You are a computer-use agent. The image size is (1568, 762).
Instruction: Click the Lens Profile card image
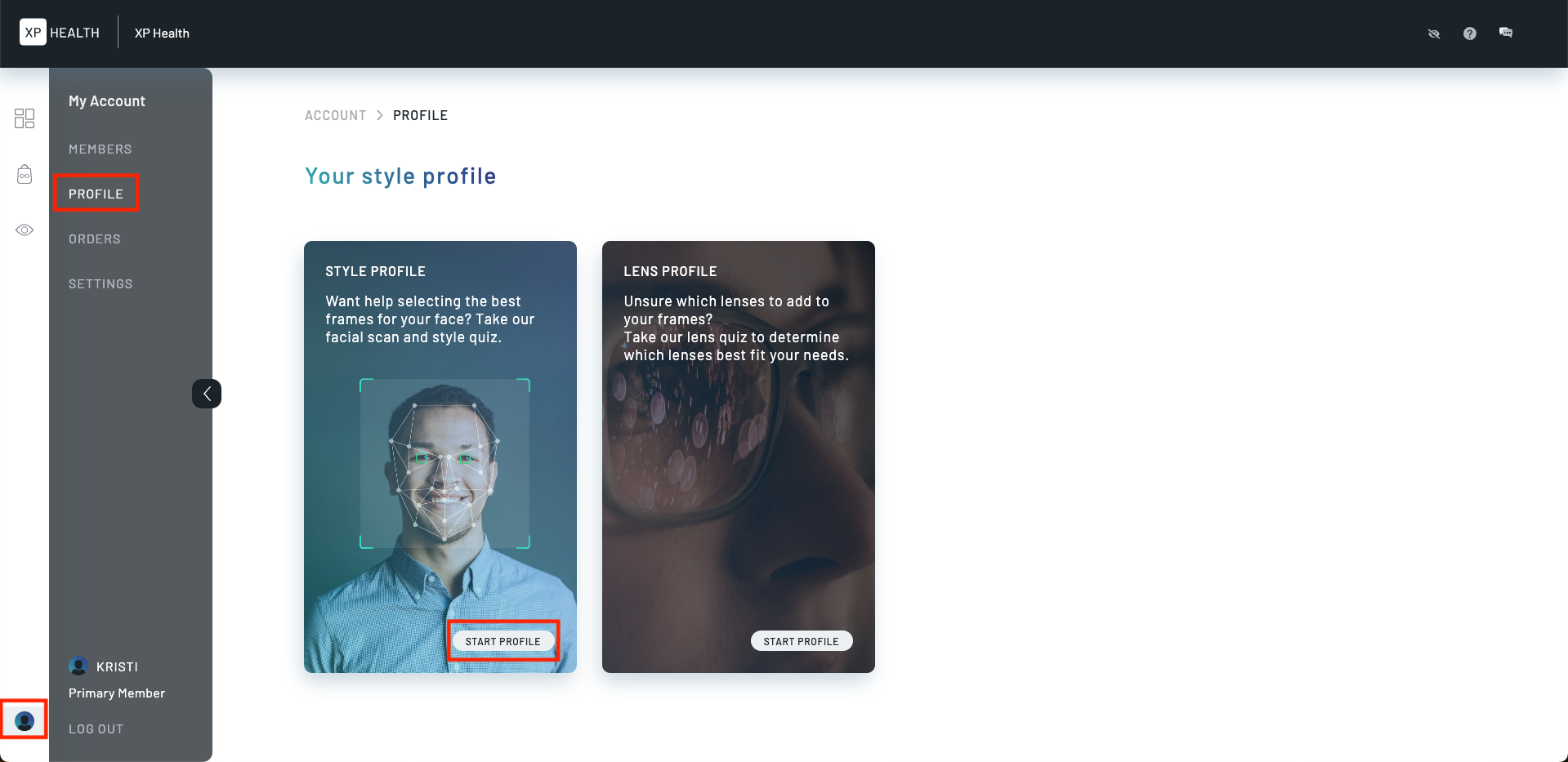[x=739, y=457]
